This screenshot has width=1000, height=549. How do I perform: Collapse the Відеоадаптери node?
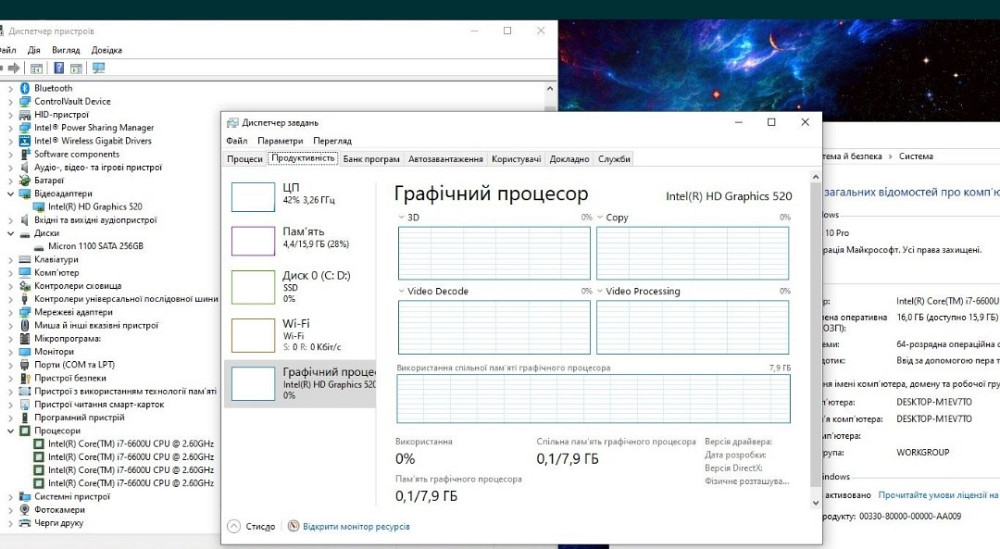coord(10,193)
